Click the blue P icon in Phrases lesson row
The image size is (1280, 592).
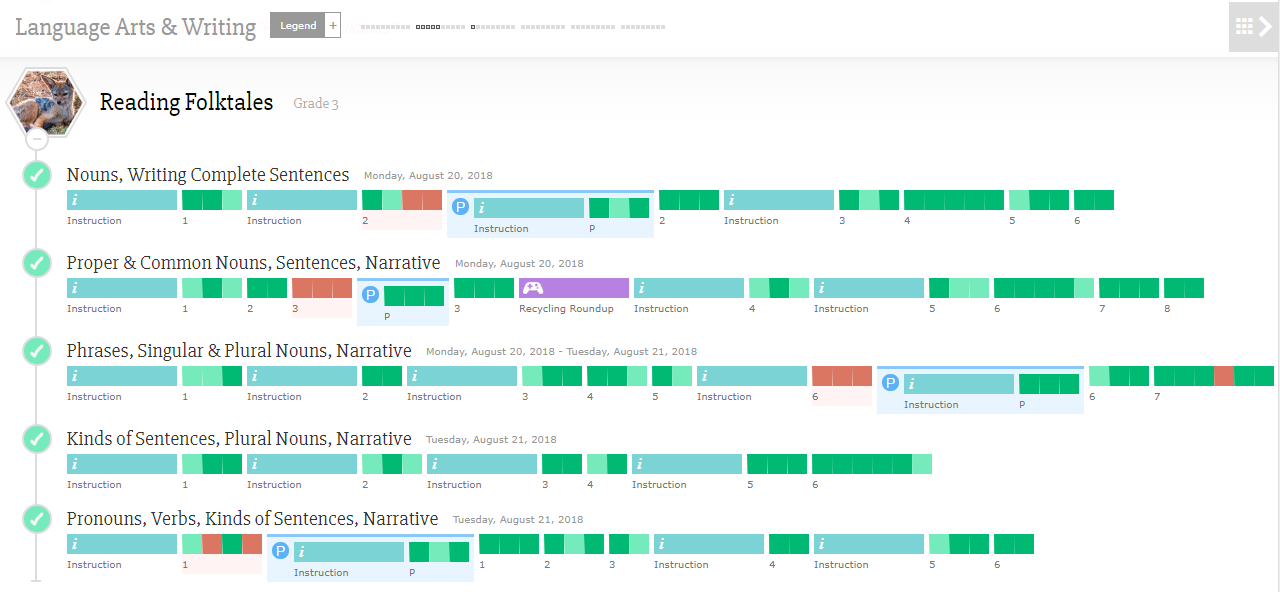click(890, 384)
